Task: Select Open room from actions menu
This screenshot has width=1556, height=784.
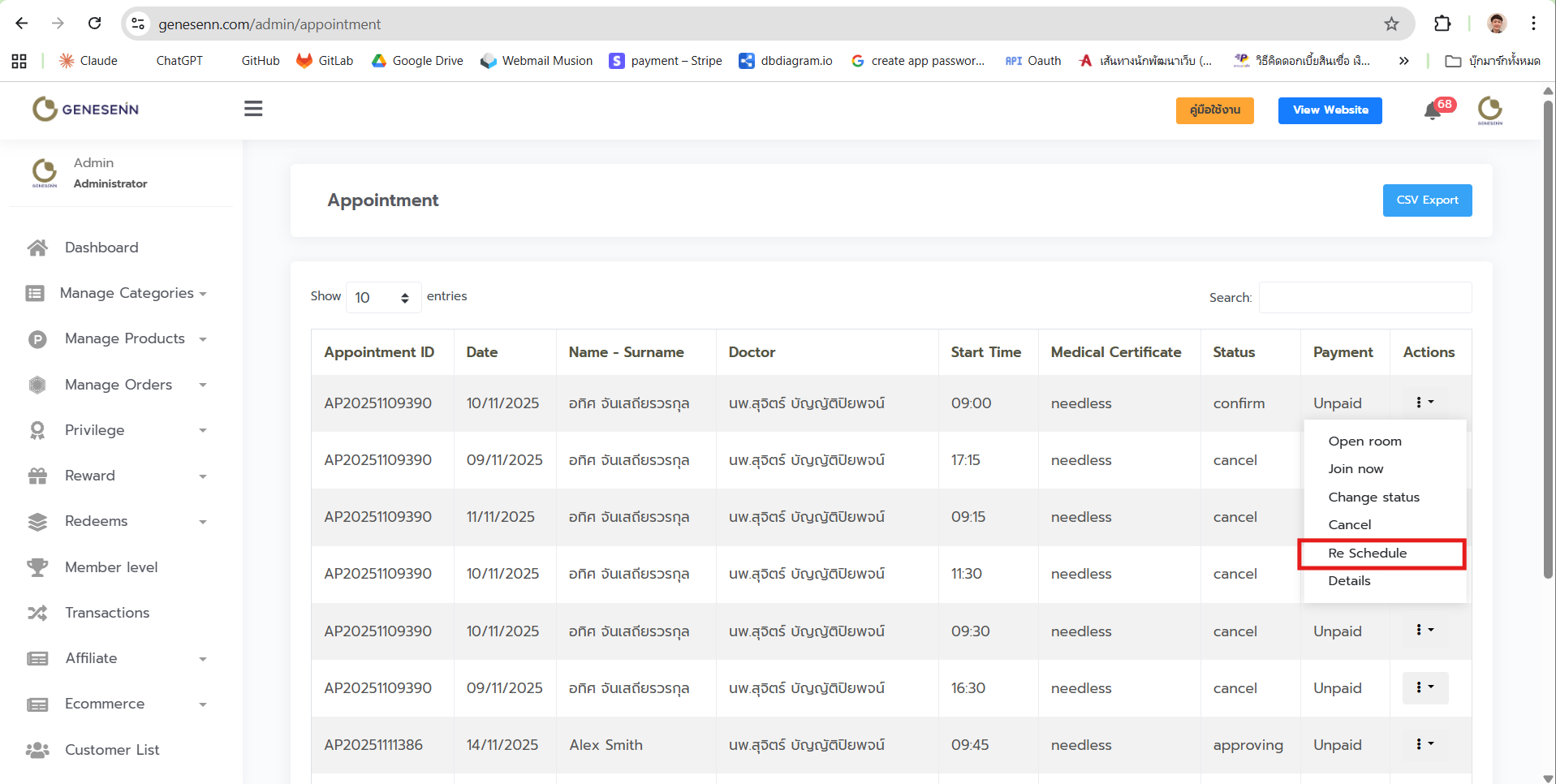Action: click(1364, 442)
